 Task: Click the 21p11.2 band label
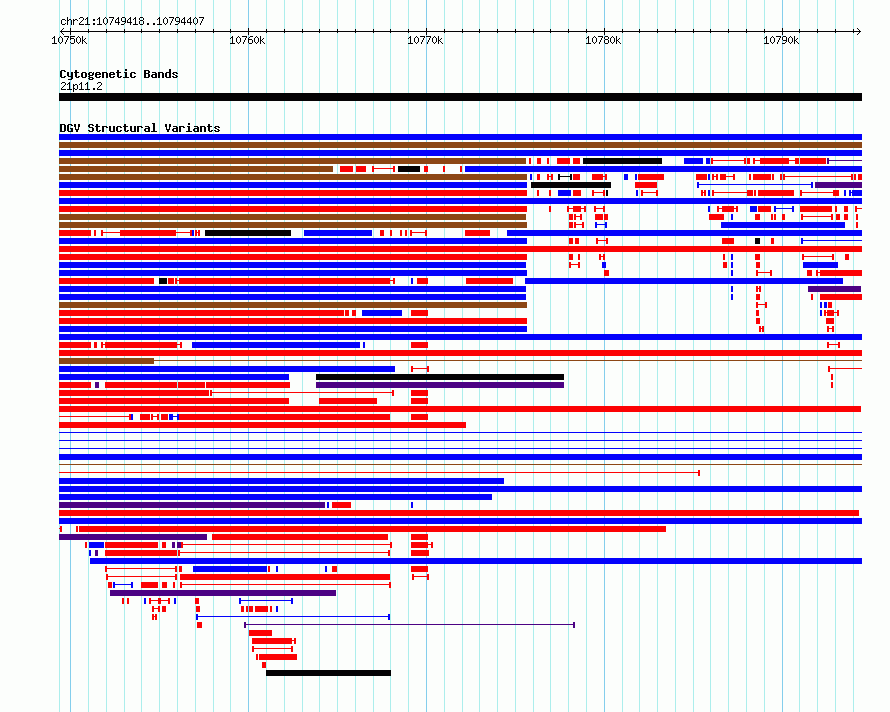pyautogui.click(x=81, y=86)
